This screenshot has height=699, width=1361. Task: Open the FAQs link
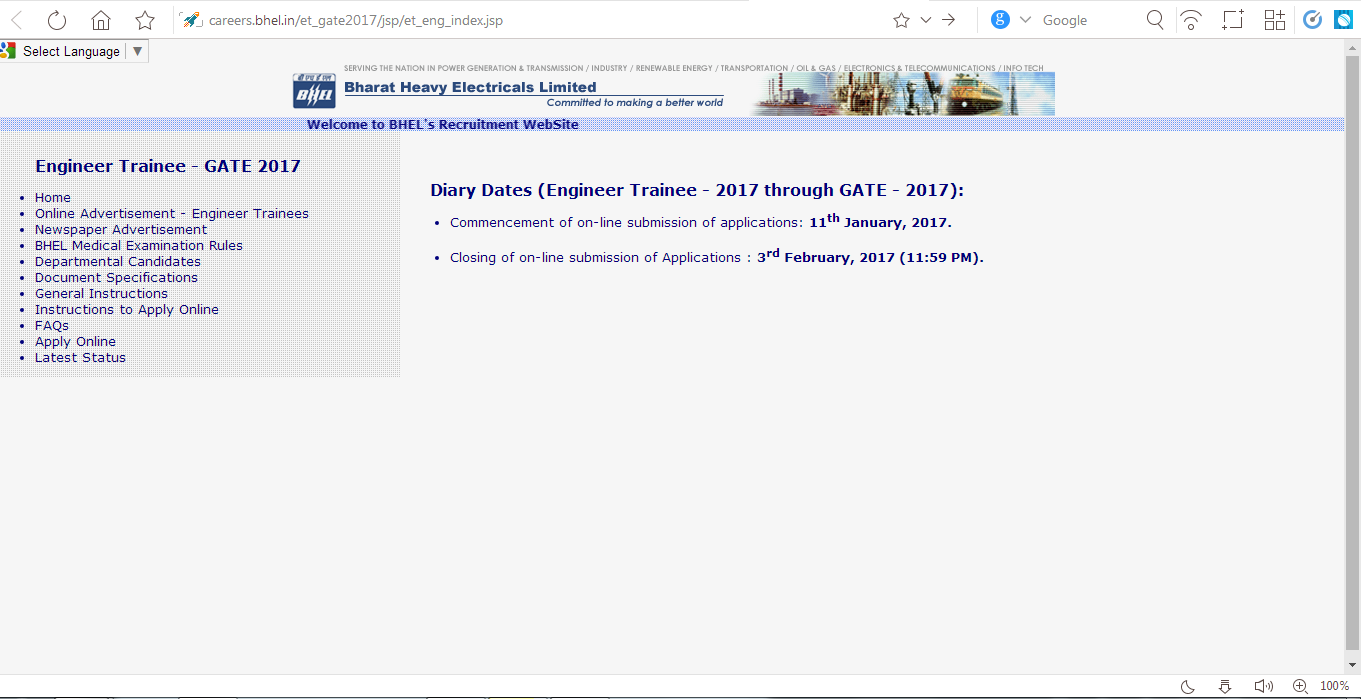point(52,326)
